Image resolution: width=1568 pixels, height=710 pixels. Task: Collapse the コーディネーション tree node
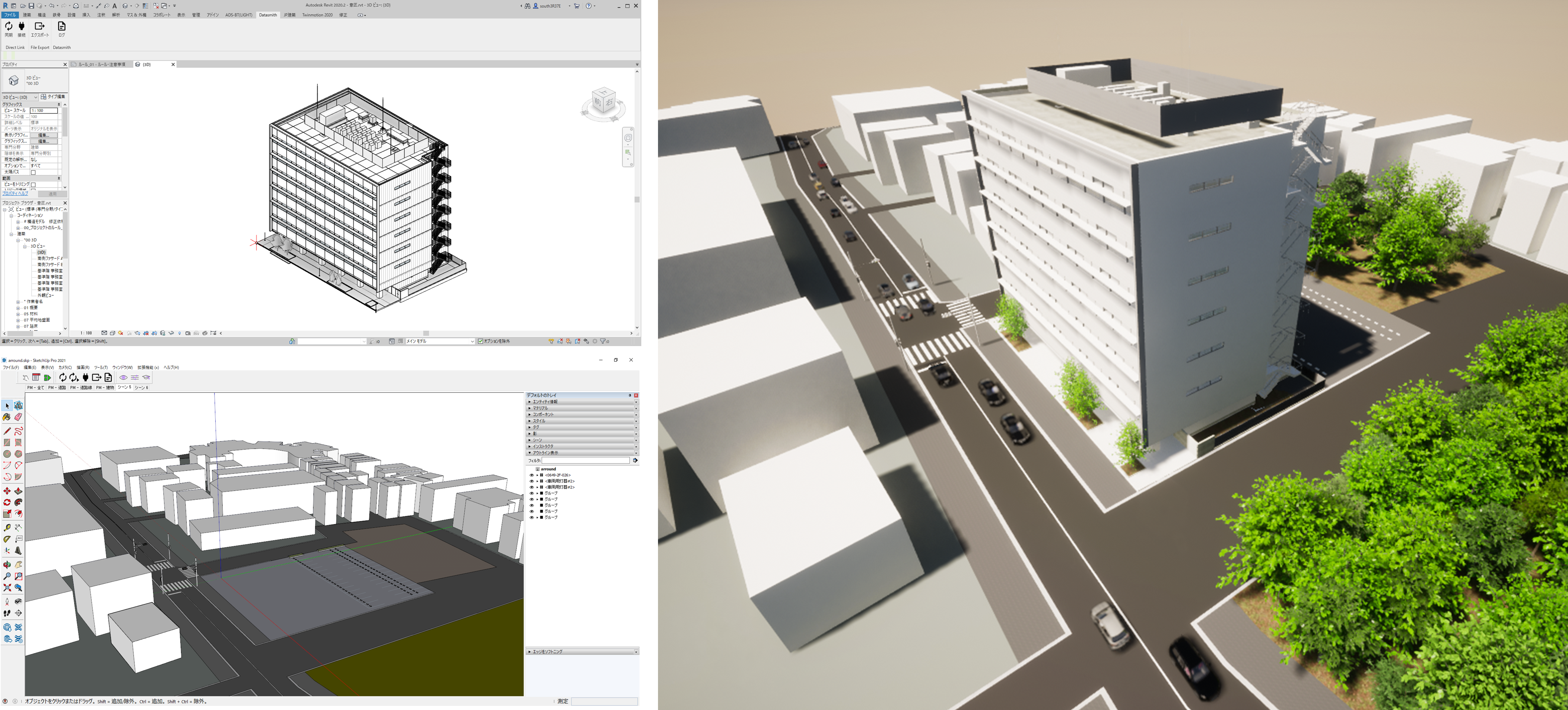point(12,215)
